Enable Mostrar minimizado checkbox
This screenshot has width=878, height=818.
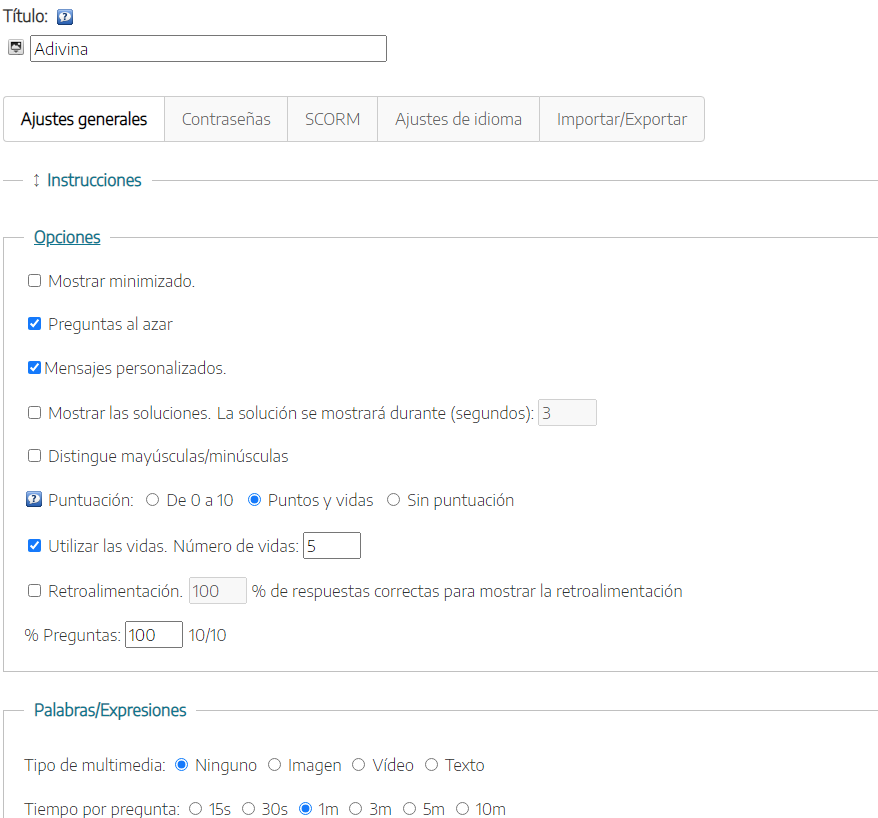(35, 281)
